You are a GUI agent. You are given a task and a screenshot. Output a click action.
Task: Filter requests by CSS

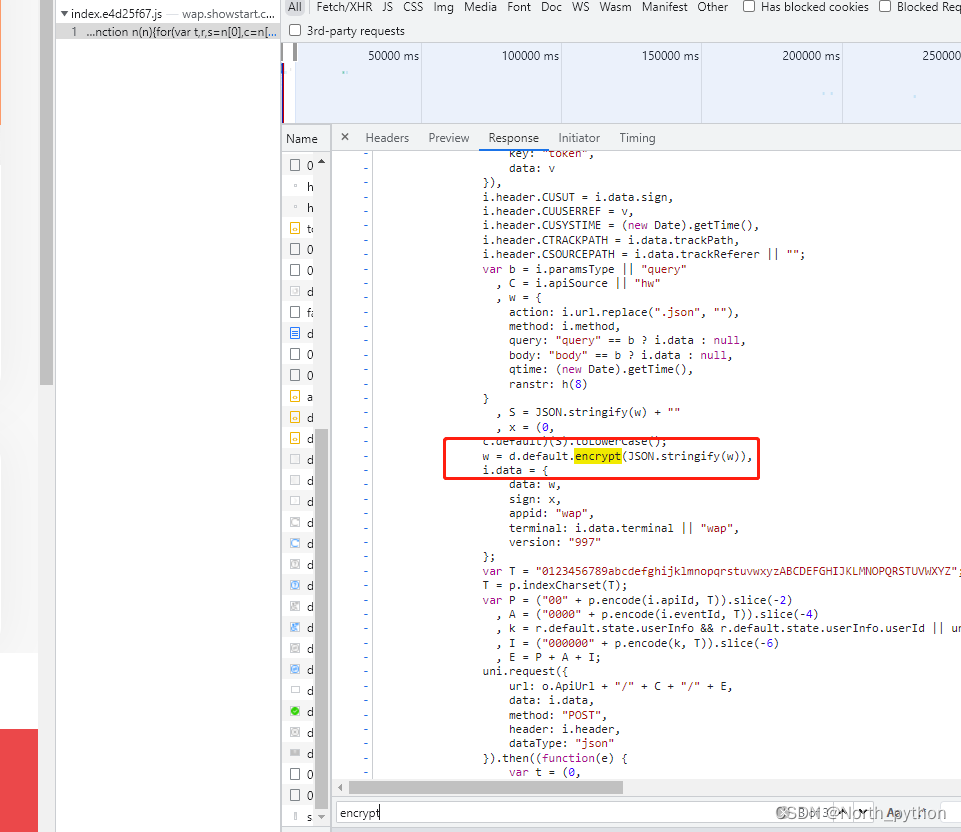413,7
